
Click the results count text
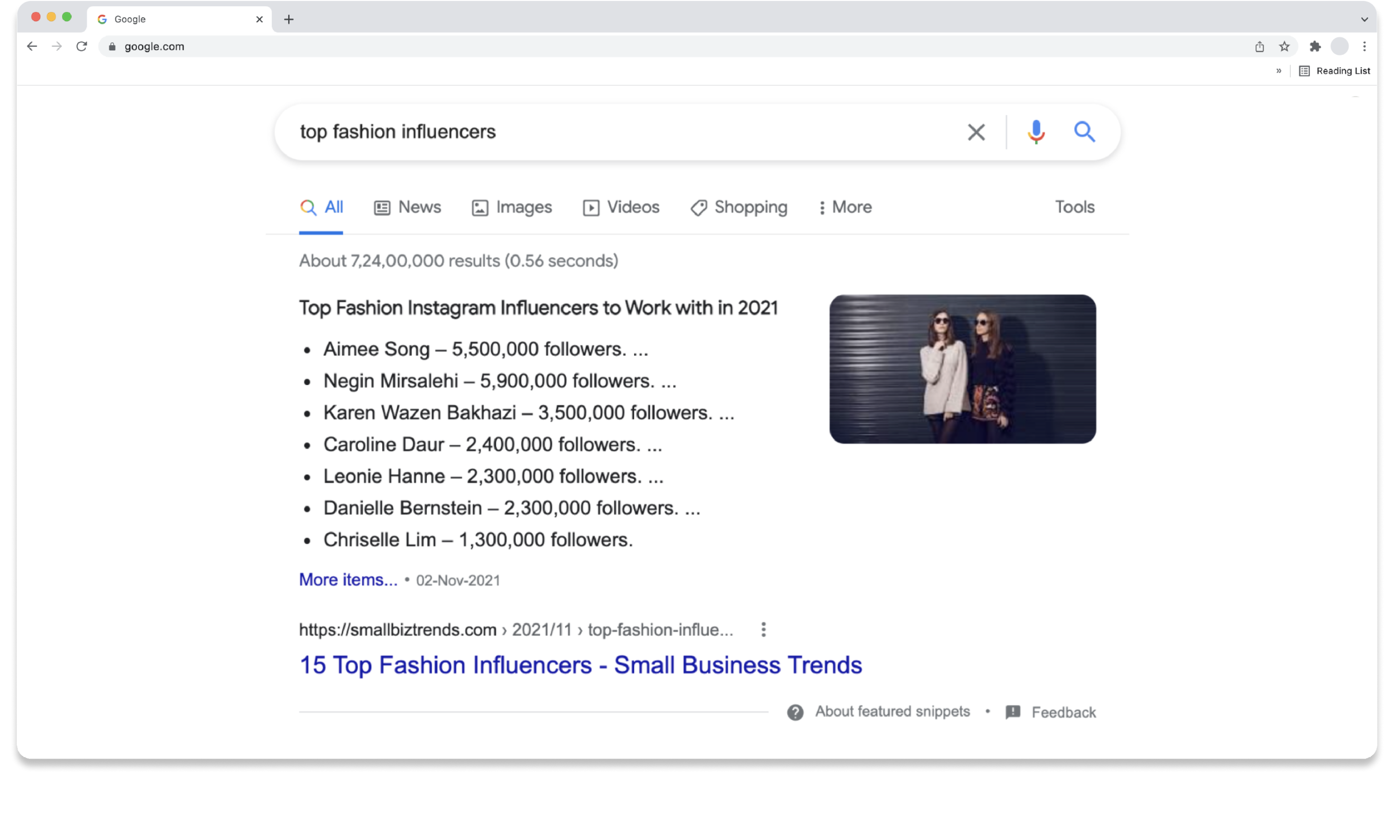coord(458,261)
